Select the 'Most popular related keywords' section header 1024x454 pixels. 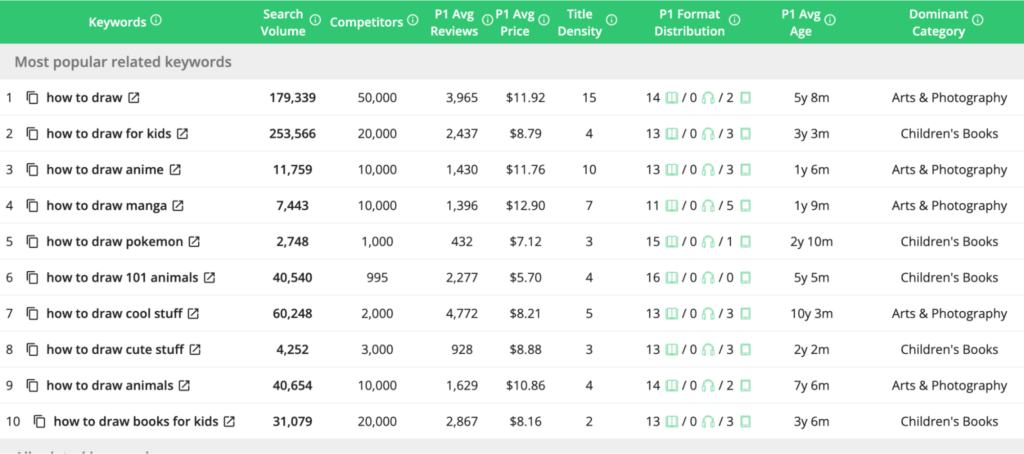pos(123,62)
